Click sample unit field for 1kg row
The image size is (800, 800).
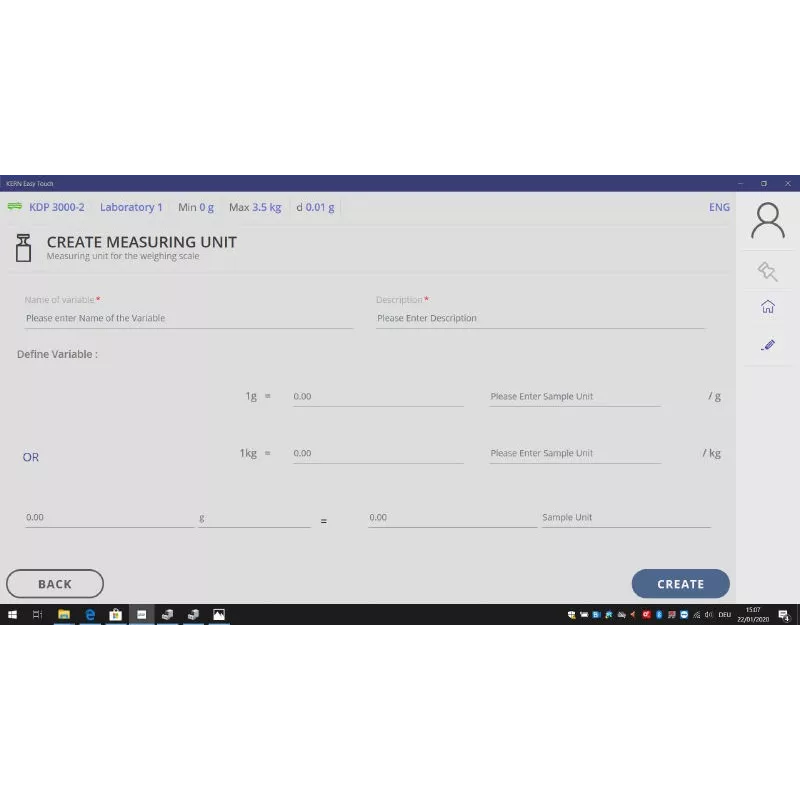click(574, 454)
